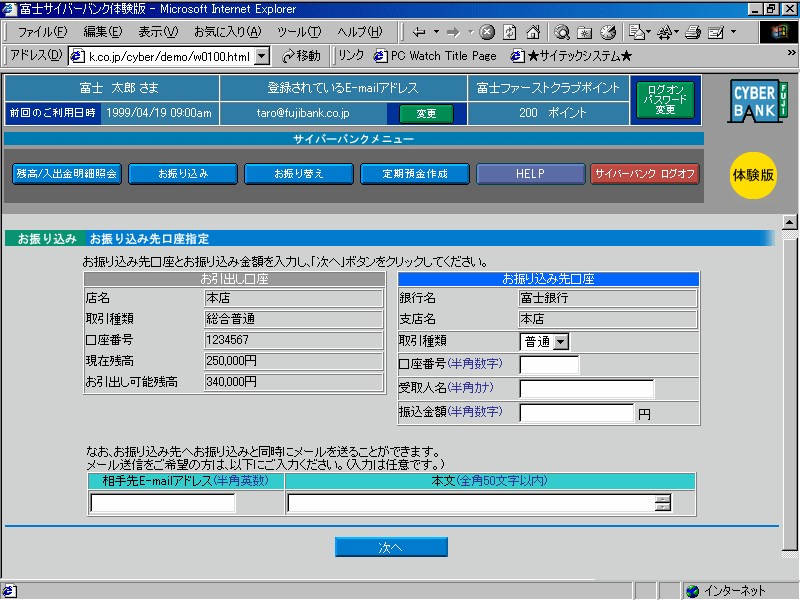This screenshot has height=600, width=800.
Task: Expand the links bar overflow chevron
Action: tap(791, 53)
